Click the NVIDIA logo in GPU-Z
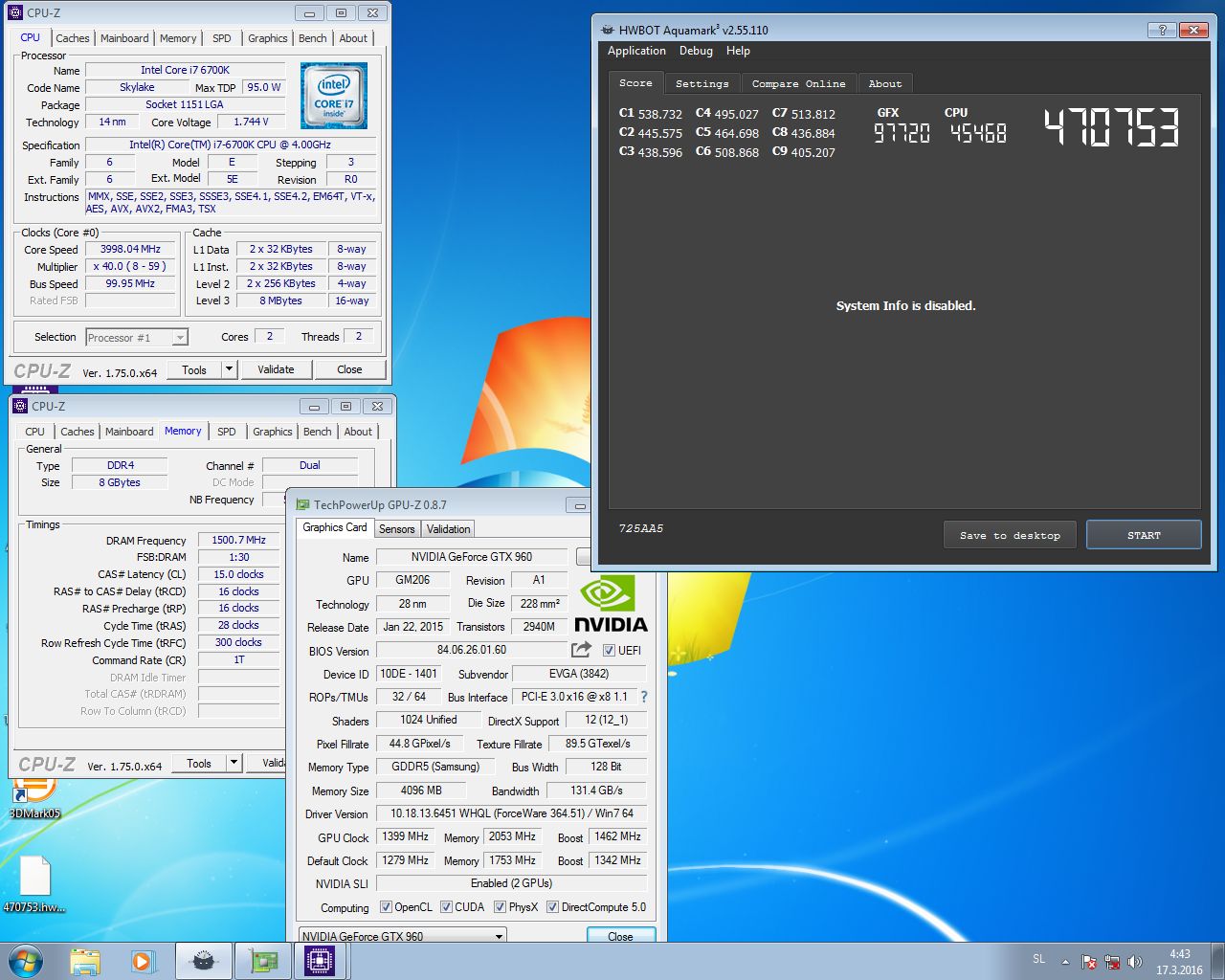 [611, 605]
